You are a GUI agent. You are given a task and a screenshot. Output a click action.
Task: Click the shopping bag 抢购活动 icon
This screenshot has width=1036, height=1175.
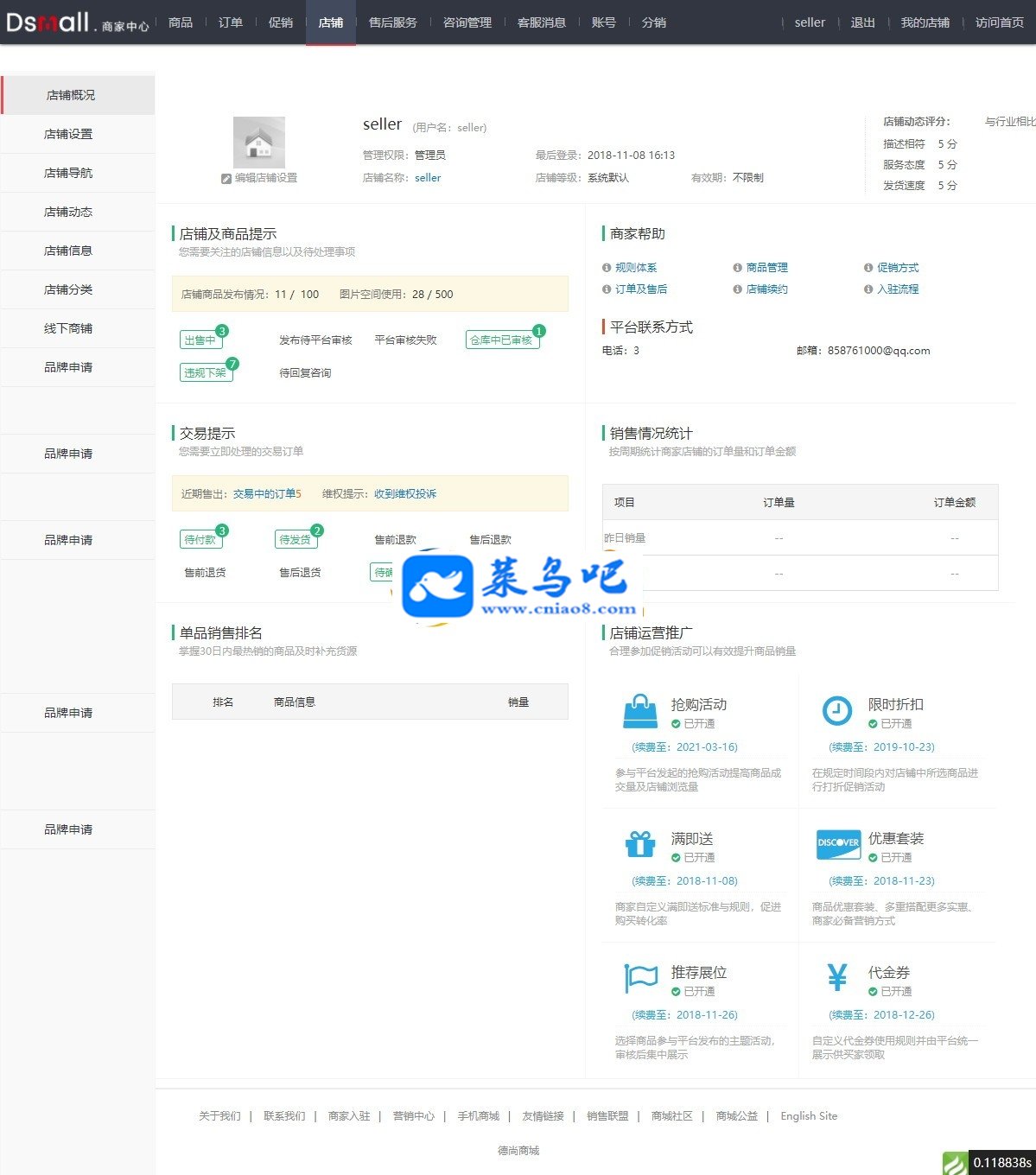(640, 711)
